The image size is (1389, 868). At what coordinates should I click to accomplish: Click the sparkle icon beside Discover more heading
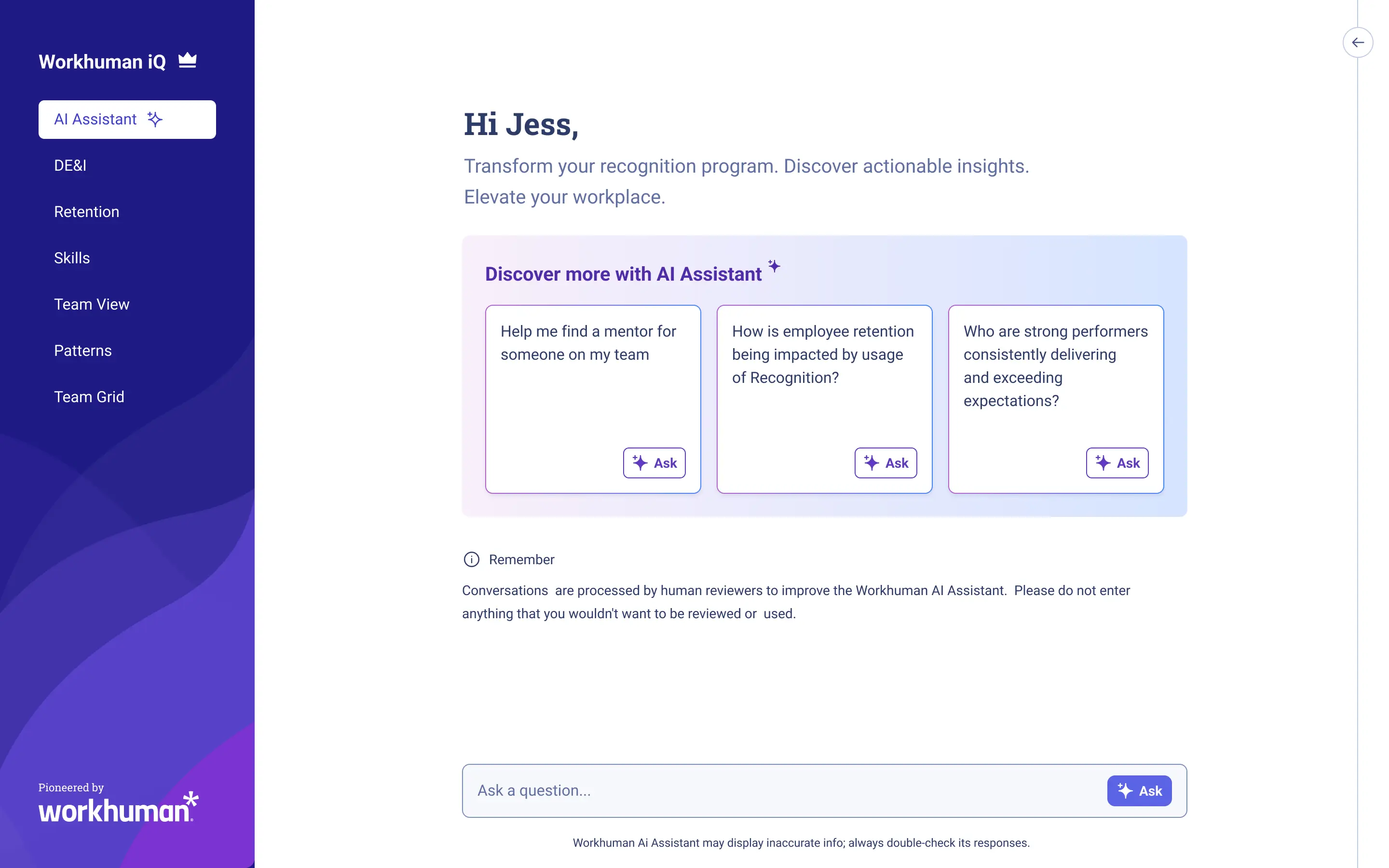(774, 266)
